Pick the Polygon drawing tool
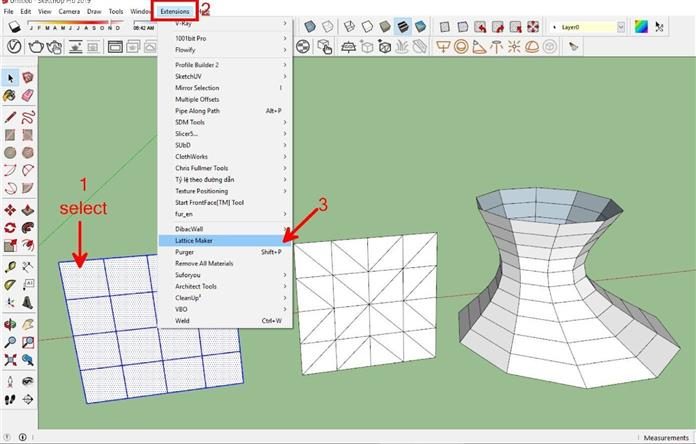Screen dimensions: 696x444 [x=28, y=153]
